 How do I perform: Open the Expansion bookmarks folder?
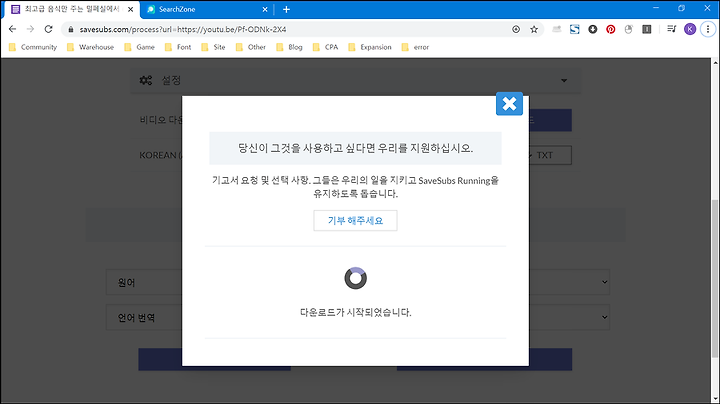pos(370,47)
